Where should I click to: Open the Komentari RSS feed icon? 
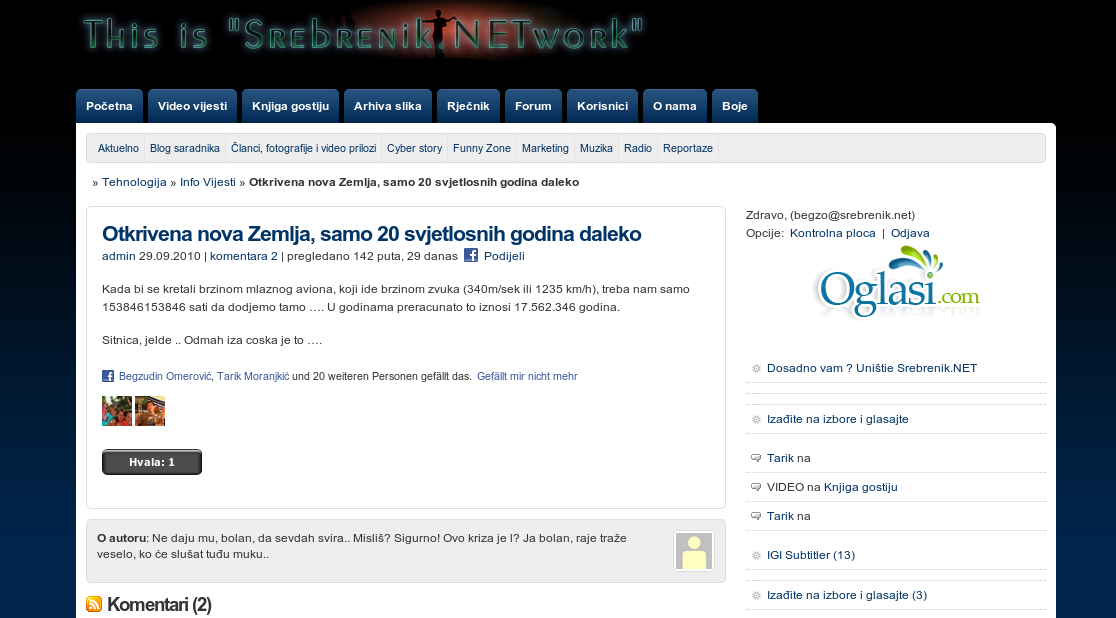click(94, 604)
